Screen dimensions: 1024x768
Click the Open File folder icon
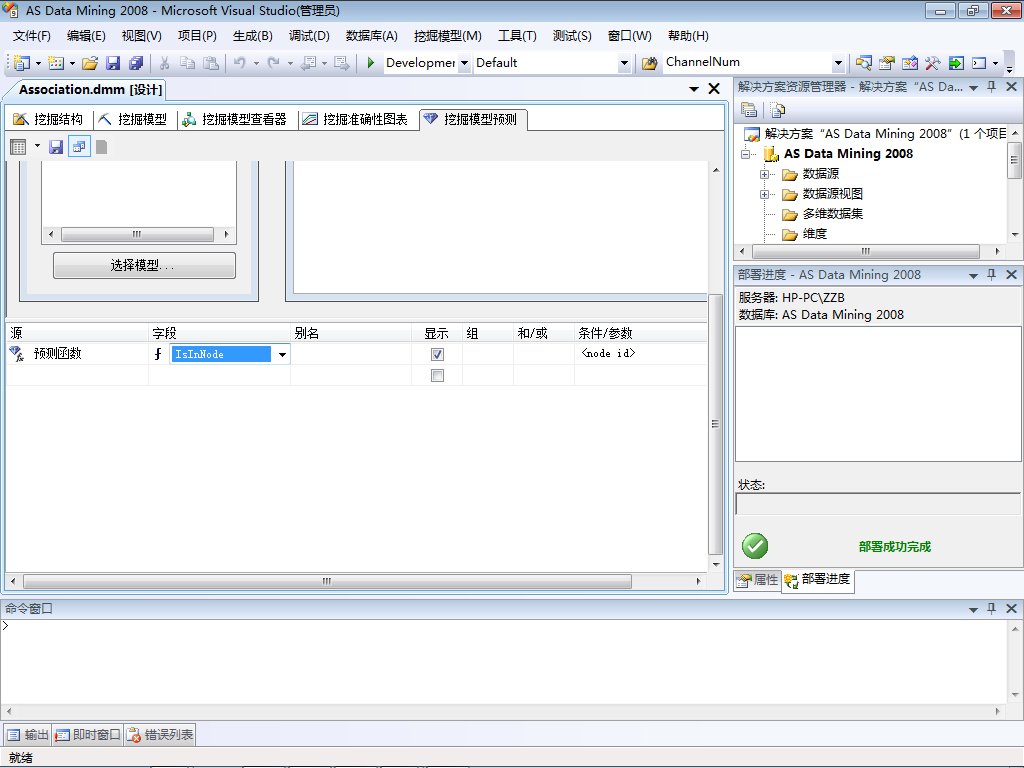point(90,63)
